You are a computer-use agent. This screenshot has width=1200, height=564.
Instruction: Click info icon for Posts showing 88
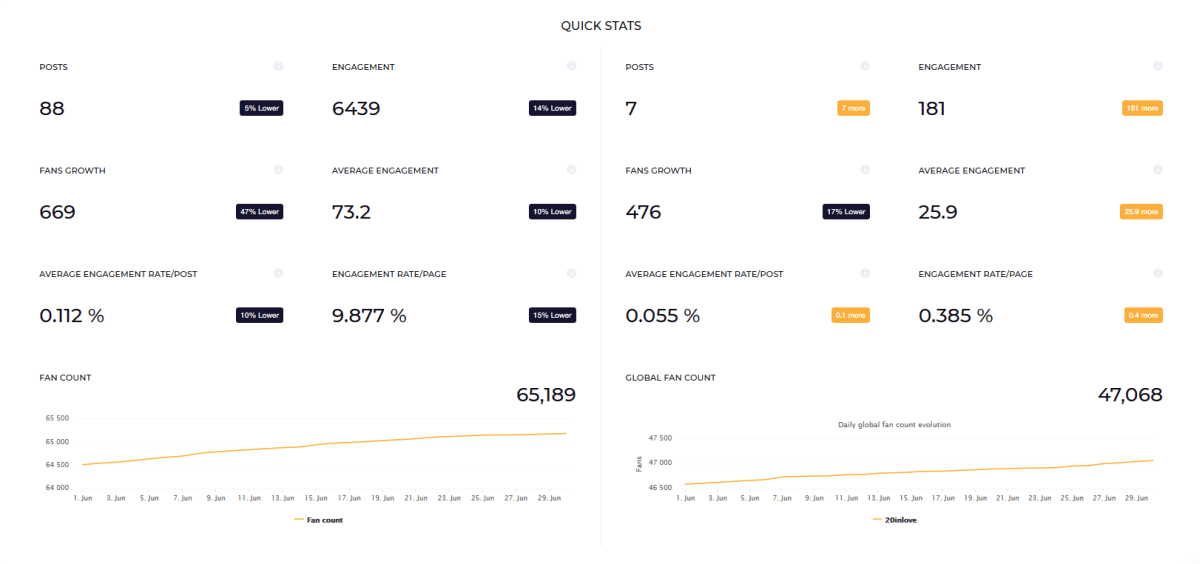(x=278, y=66)
